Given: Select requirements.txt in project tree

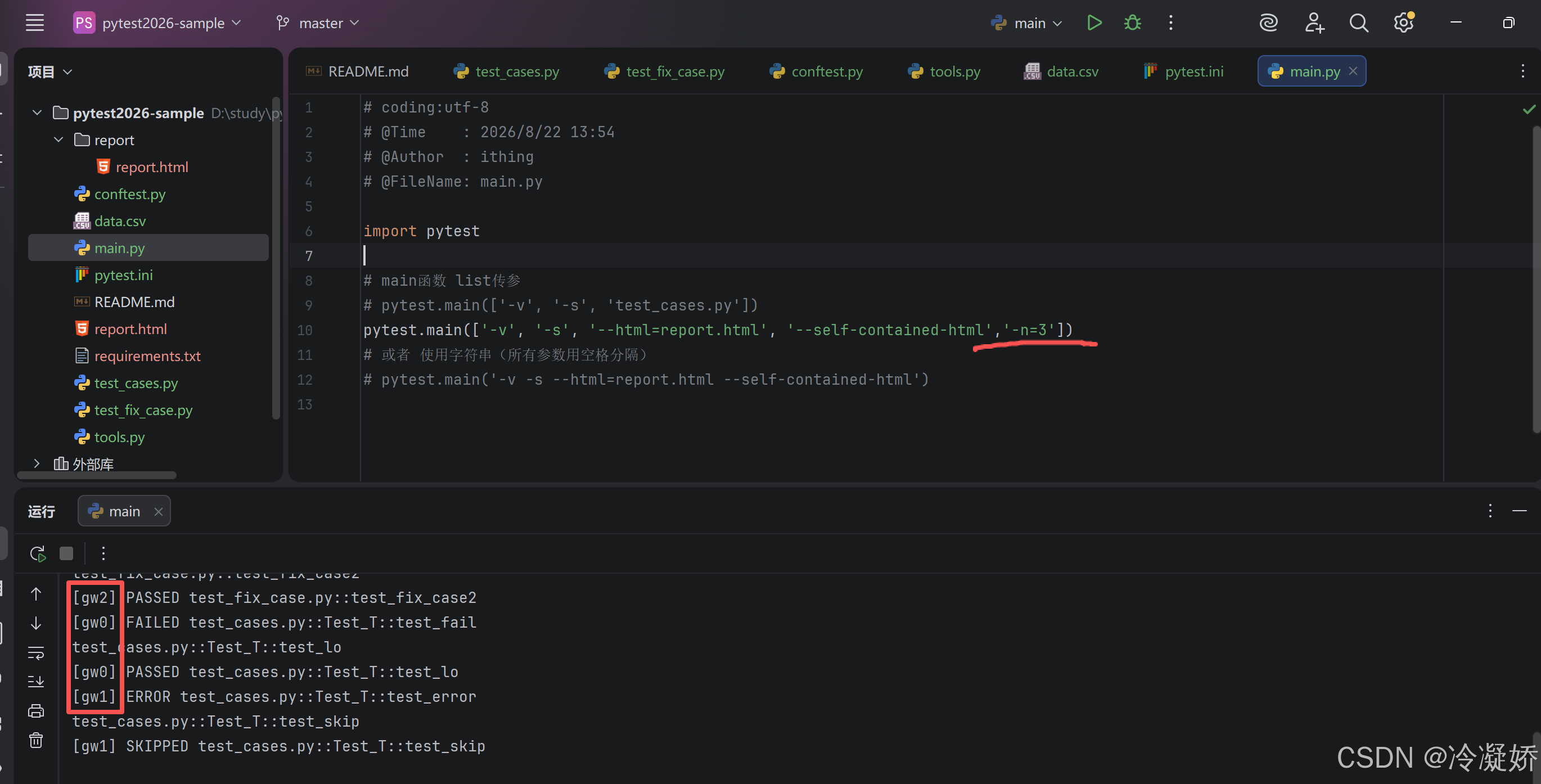Looking at the screenshot, I should point(147,356).
